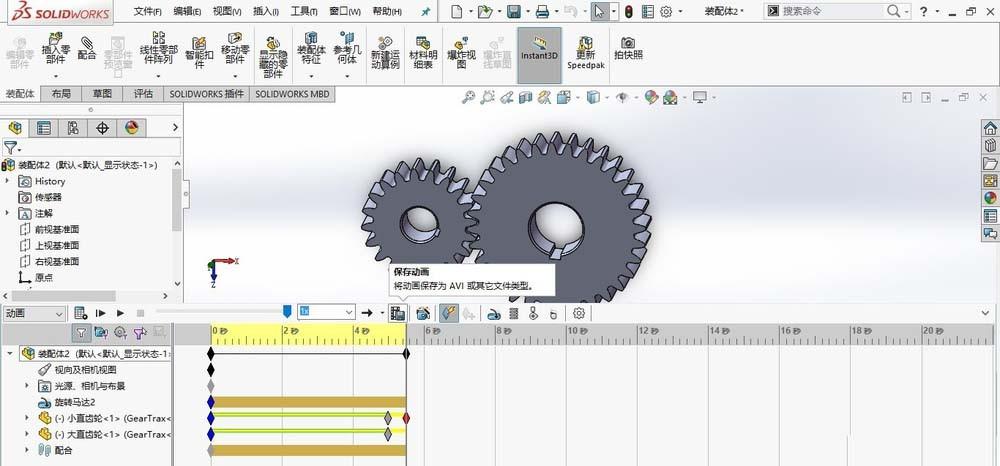Click the Calculate motion study icon
The image size is (1000, 466).
(x=80, y=313)
